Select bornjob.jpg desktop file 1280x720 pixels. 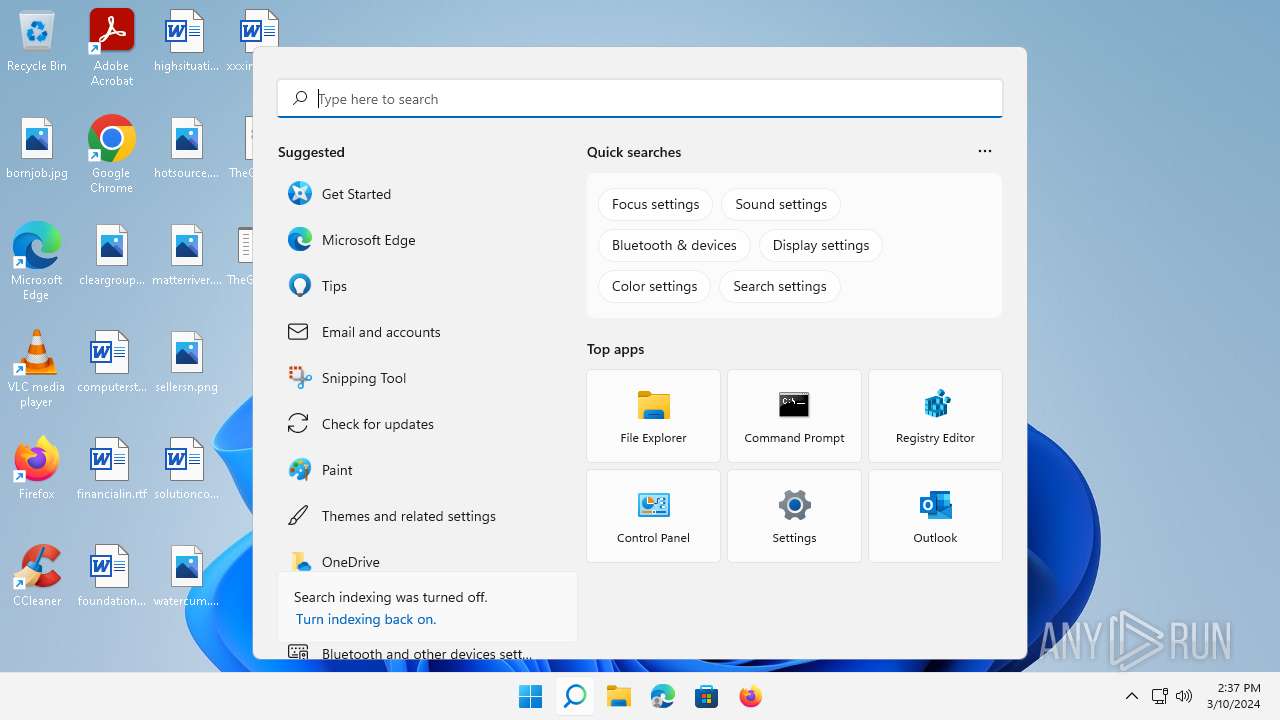37,149
